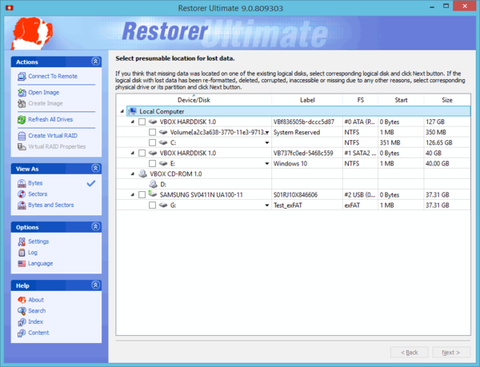Click the Label column header
The height and width of the screenshot is (367, 480).
307,100
